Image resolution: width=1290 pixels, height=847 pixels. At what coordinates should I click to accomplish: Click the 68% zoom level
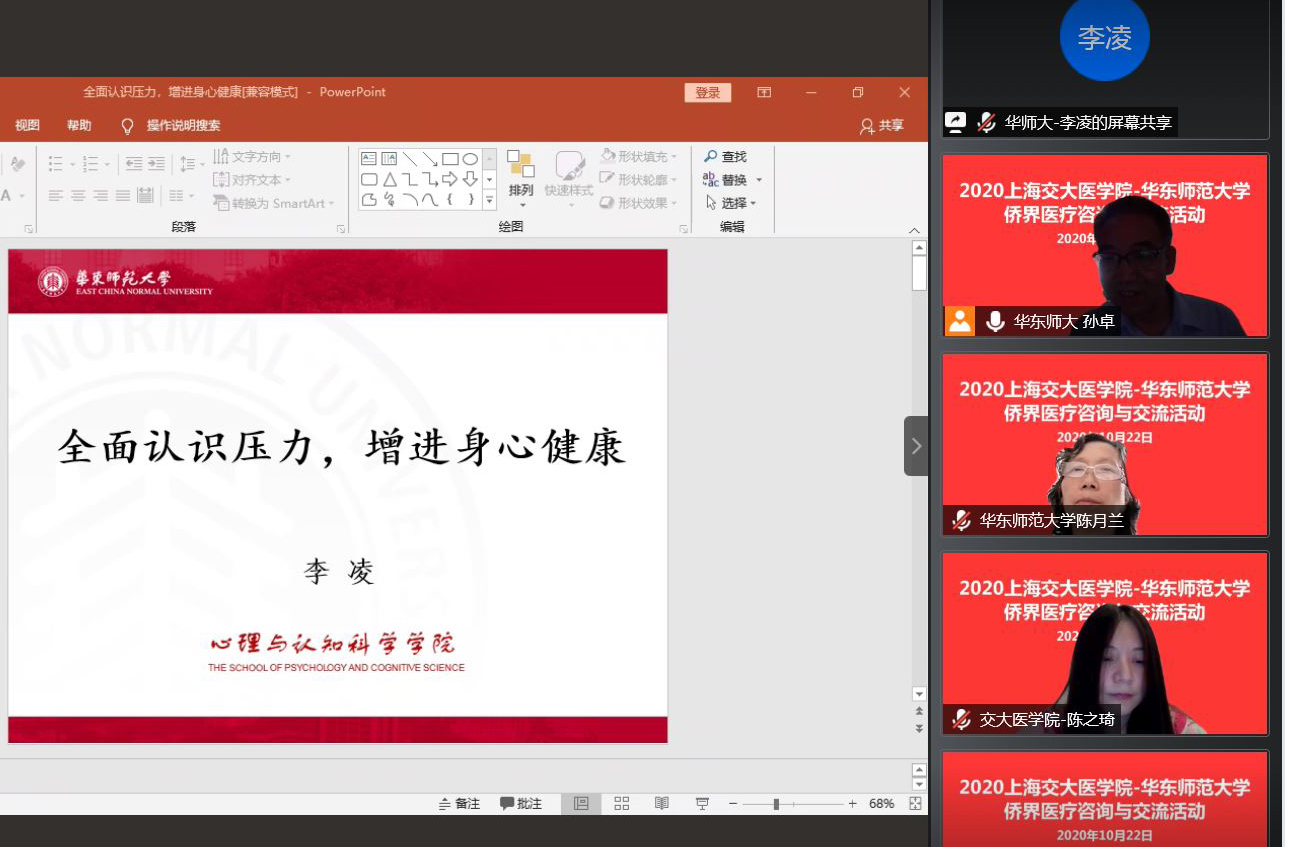coord(882,804)
